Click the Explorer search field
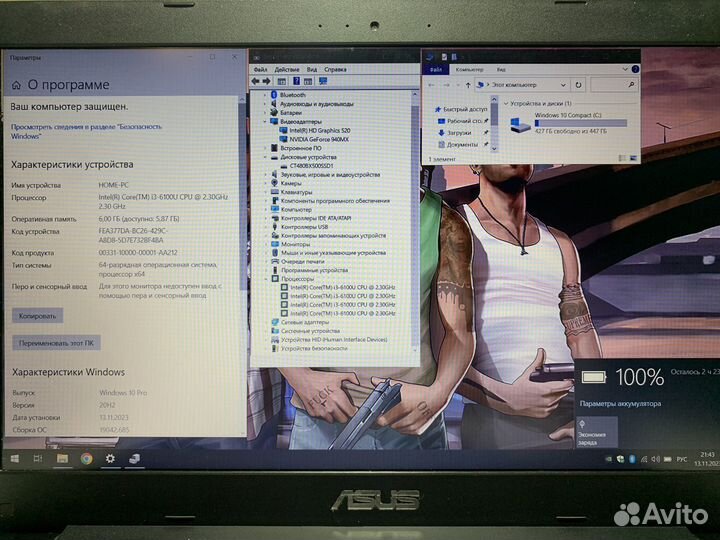This screenshot has width=720, height=540. [x=614, y=85]
